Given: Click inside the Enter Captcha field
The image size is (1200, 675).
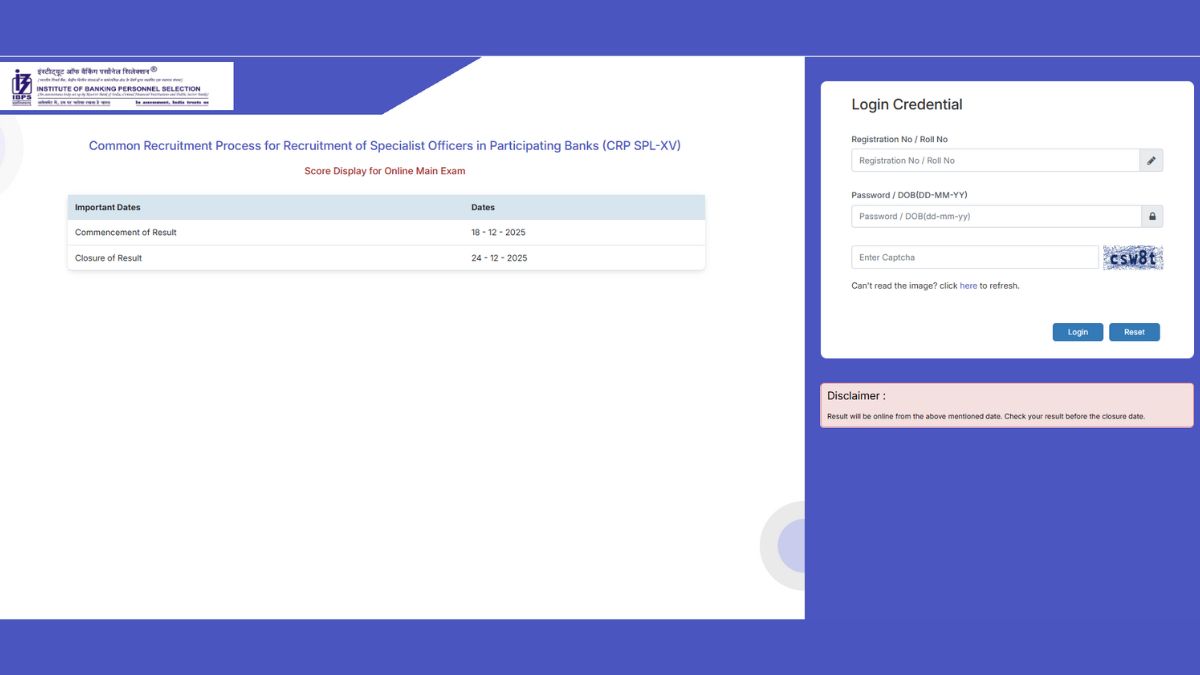Looking at the screenshot, I should [974, 258].
